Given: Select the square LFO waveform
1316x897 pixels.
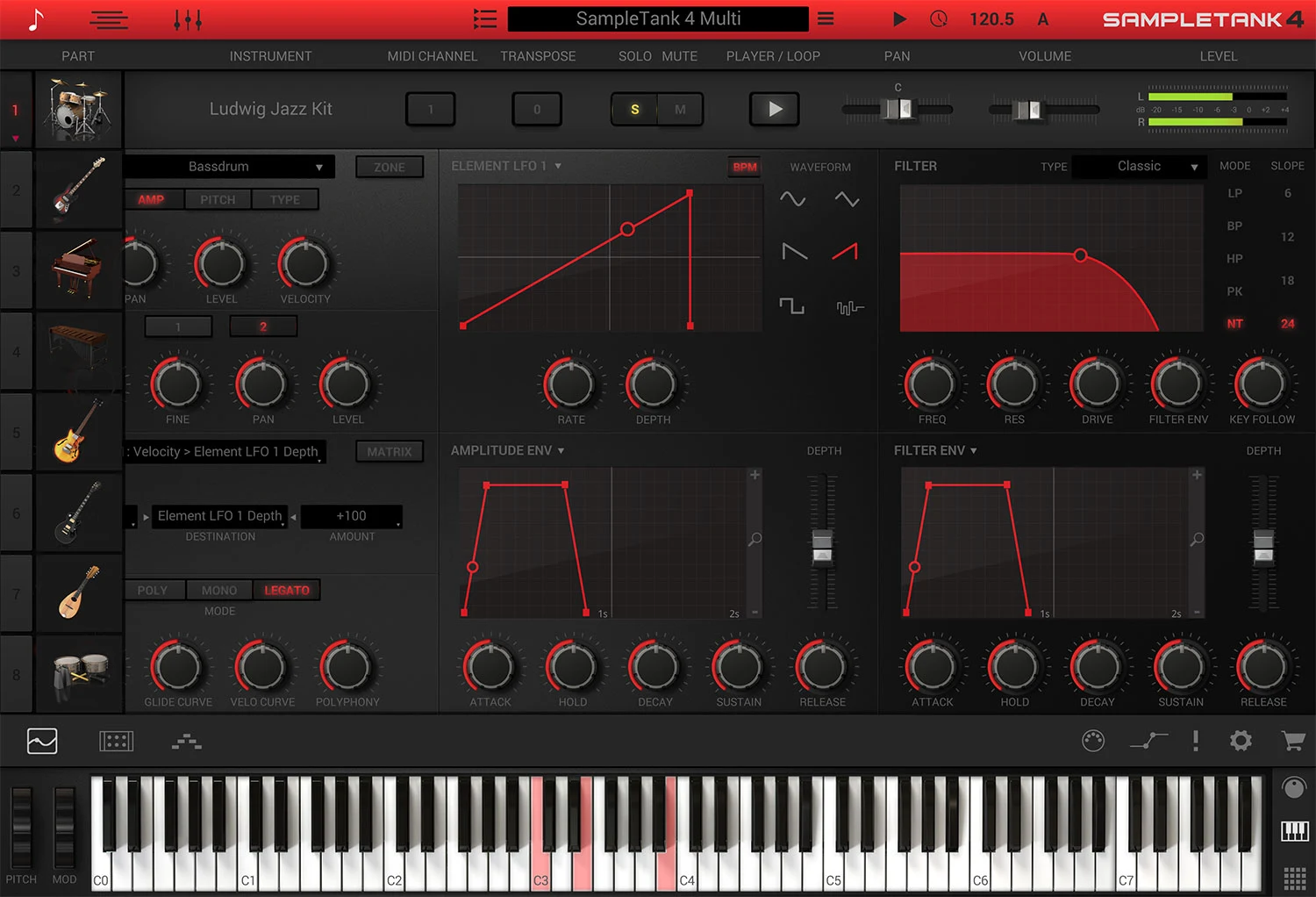Looking at the screenshot, I should click(792, 306).
